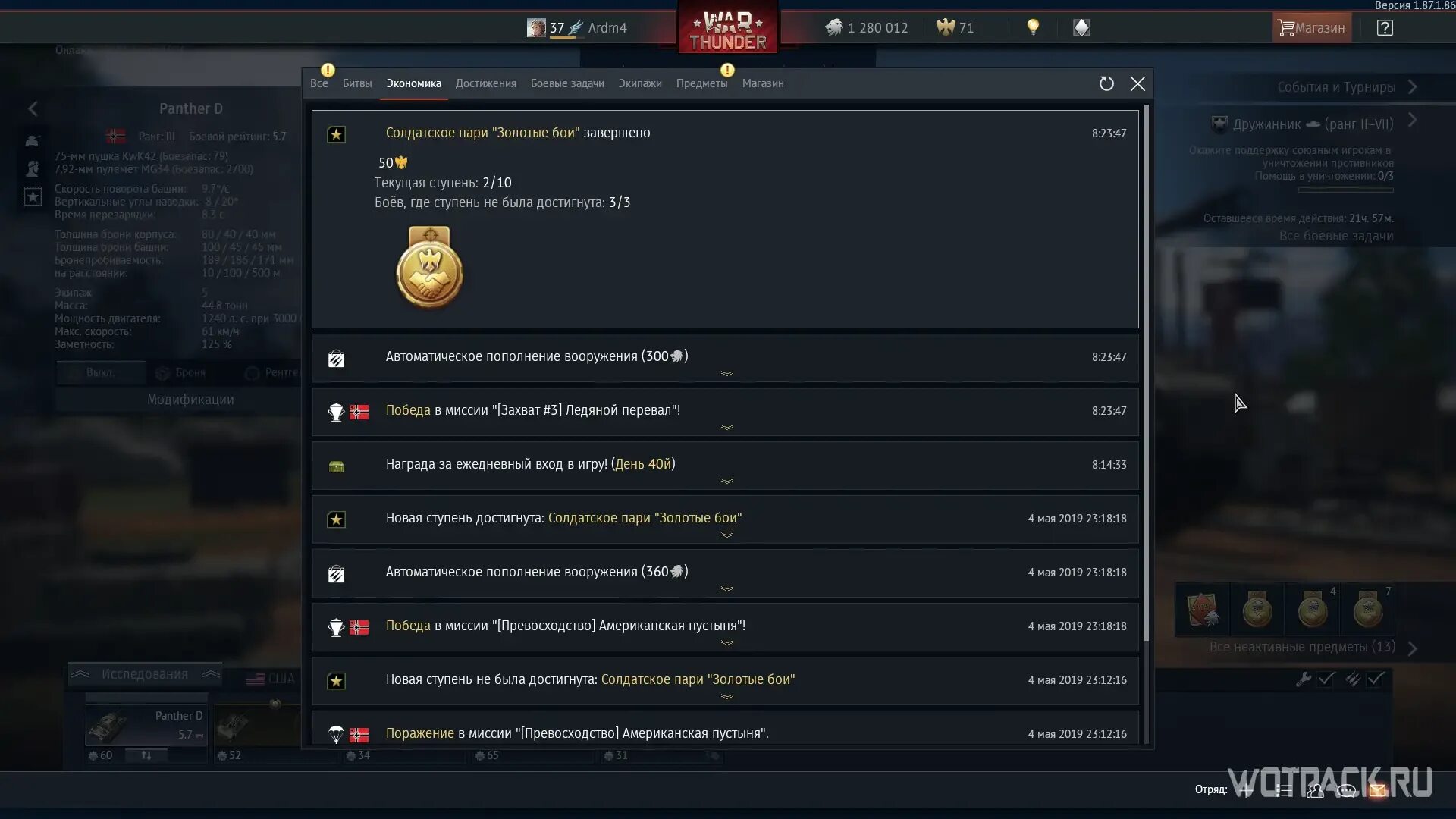Click the star icon next to golden battle wager
1456x819 pixels.
tap(335, 133)
